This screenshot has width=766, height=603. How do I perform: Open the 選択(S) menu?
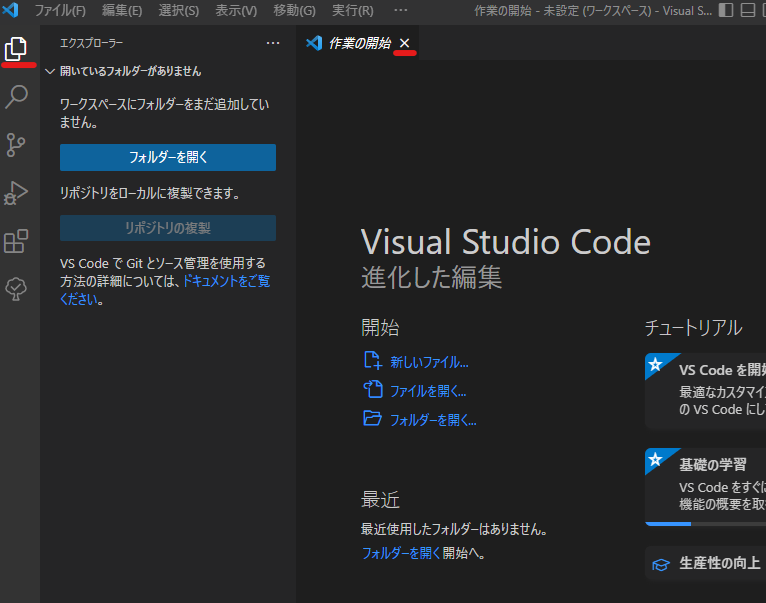click(x=179, y=11)
